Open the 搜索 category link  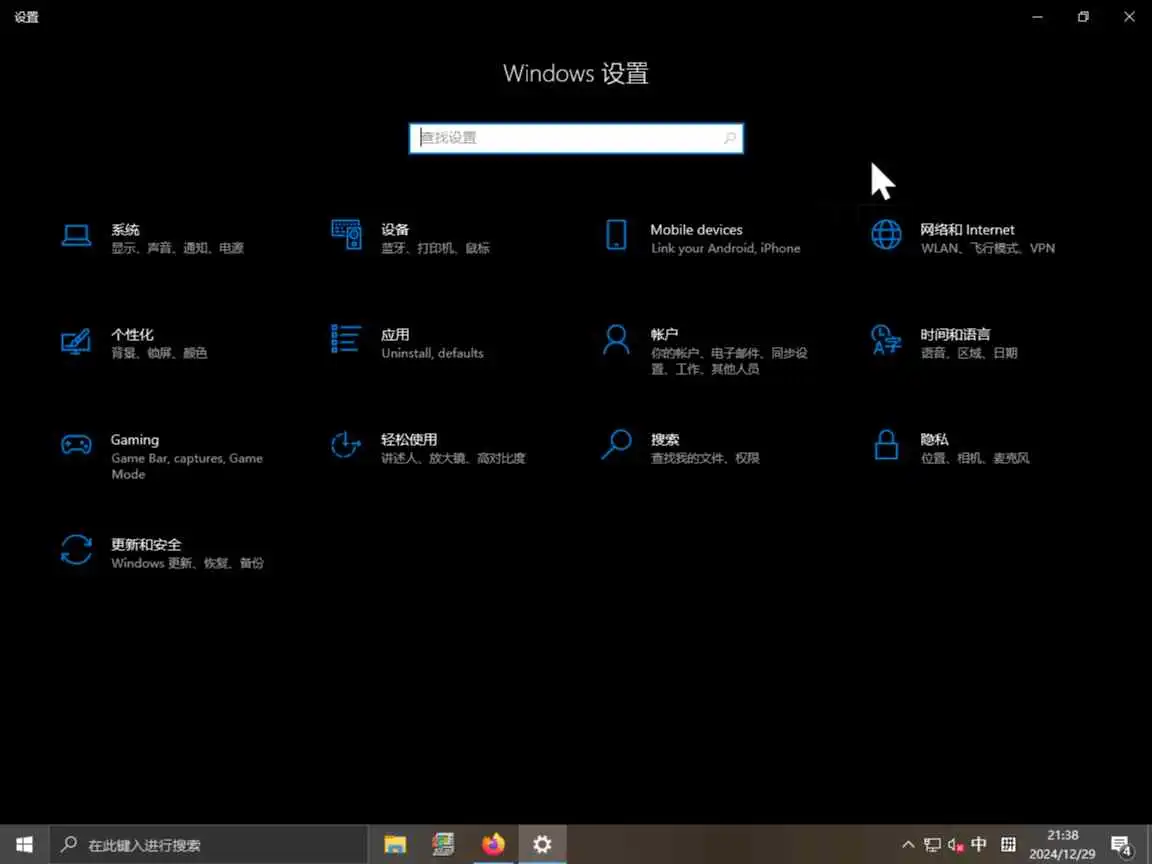point(665,440)
